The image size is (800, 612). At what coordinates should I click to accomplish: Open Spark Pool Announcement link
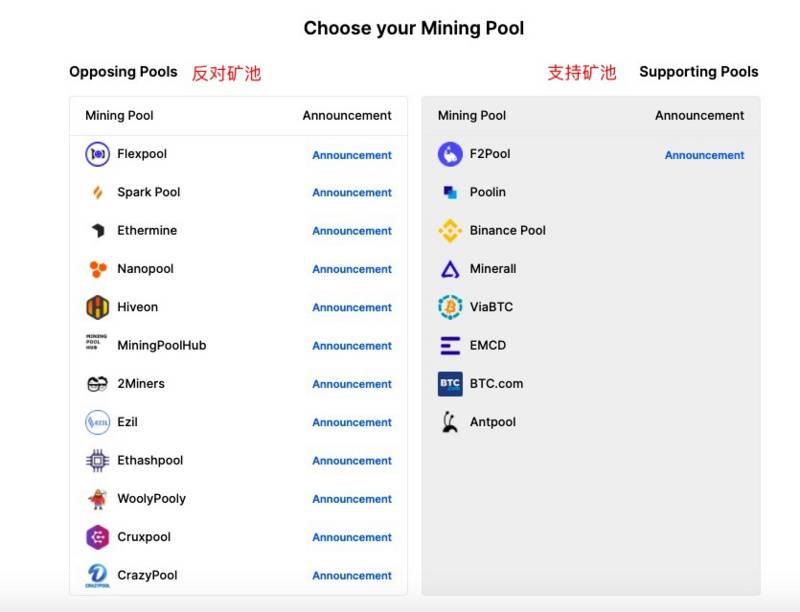click(352, 193)
